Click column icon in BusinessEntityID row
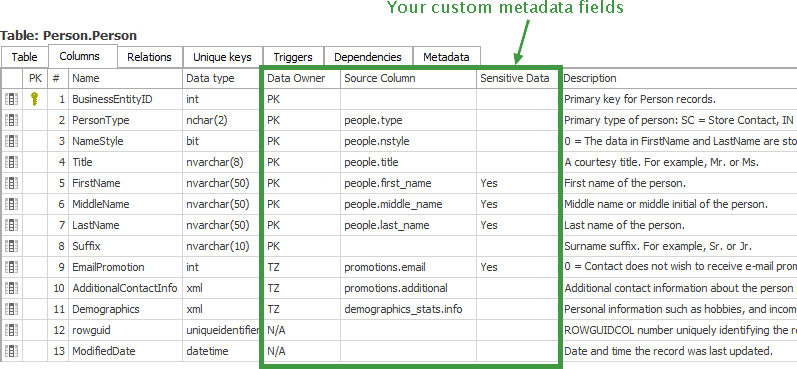Viewport: 797px width, 369px height. (x=12, y=99)
